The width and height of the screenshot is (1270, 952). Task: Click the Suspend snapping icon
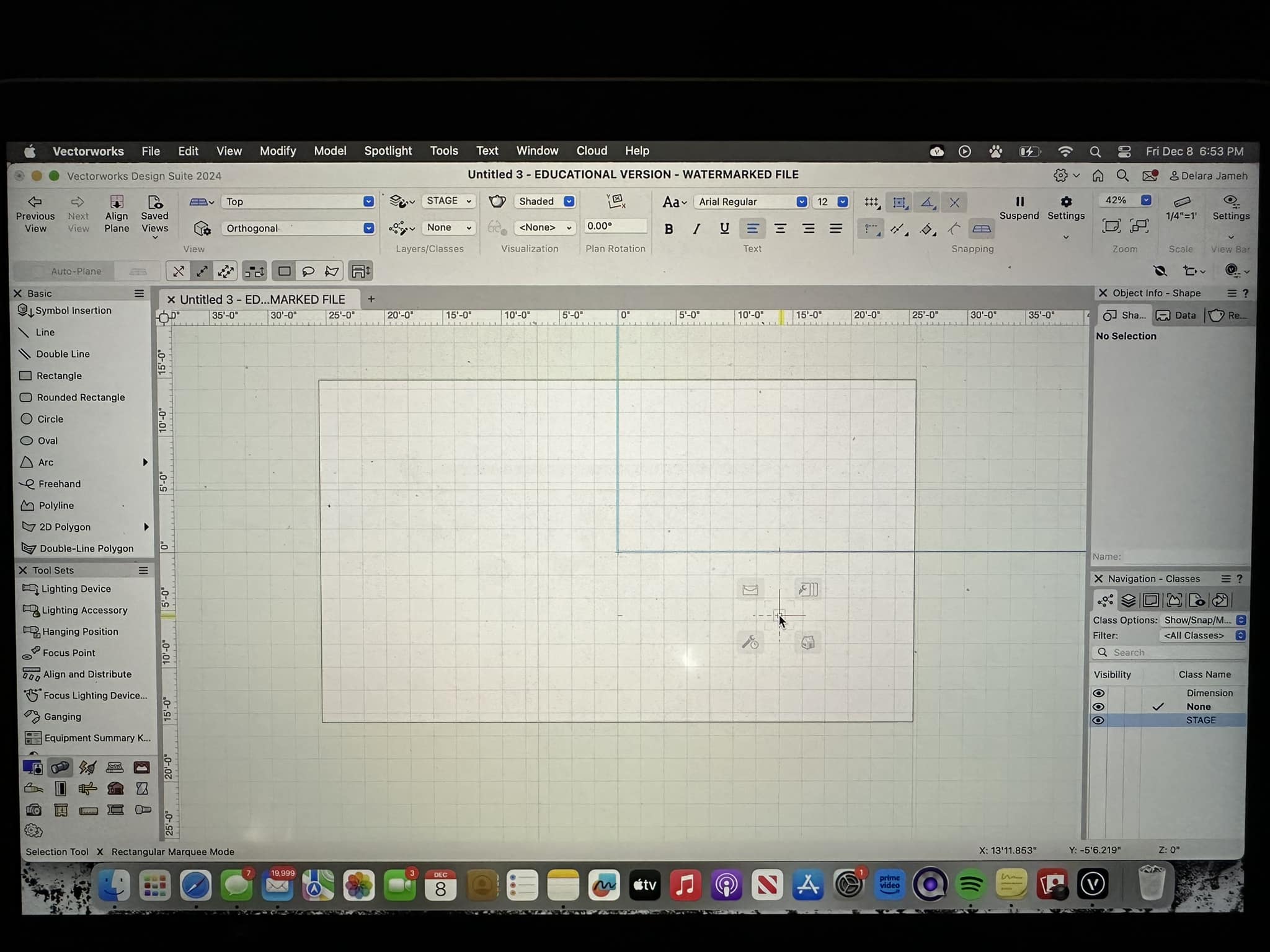click(x=1019, y=202)
